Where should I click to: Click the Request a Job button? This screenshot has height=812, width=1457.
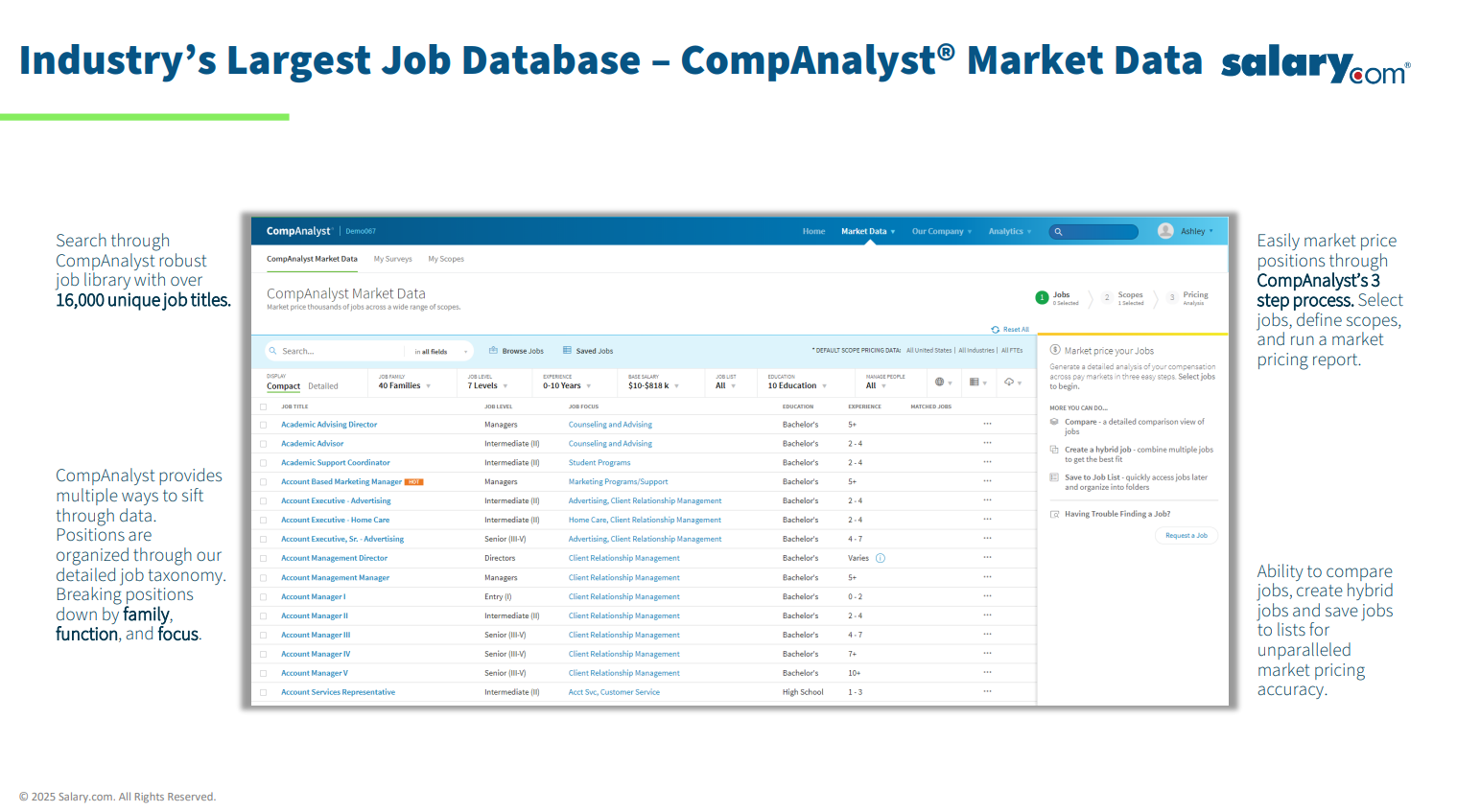click(x=1187, y=536)
